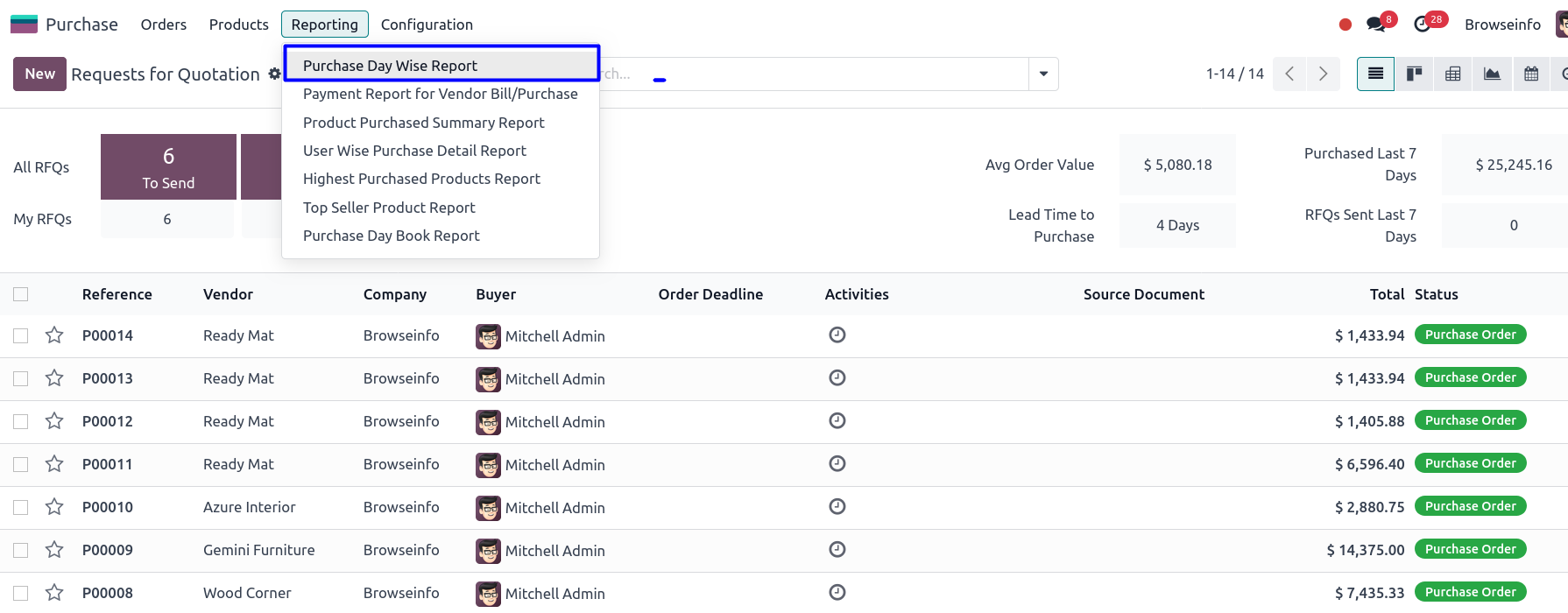This screenshot has width=1568, height=613.
Task: Open the Configuration menu
Action: point(427,25)
